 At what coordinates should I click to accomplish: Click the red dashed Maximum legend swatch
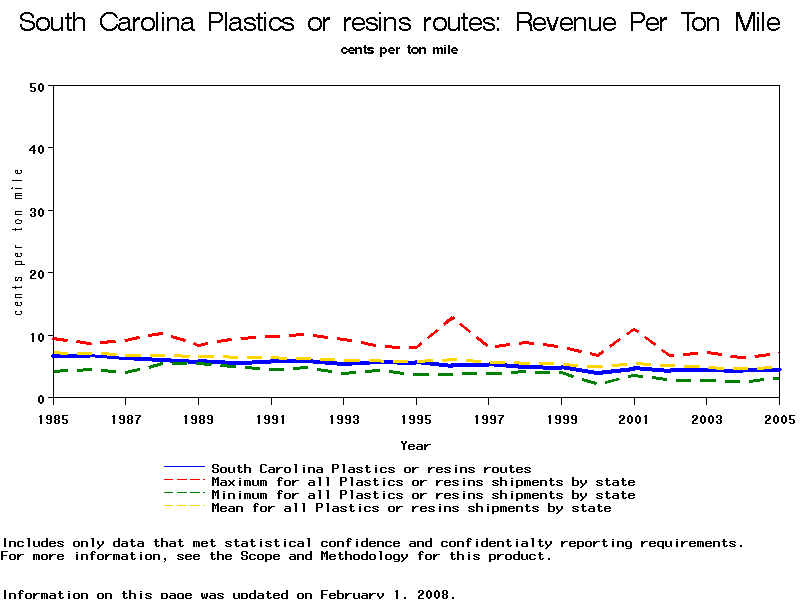[x=184, y=482]
